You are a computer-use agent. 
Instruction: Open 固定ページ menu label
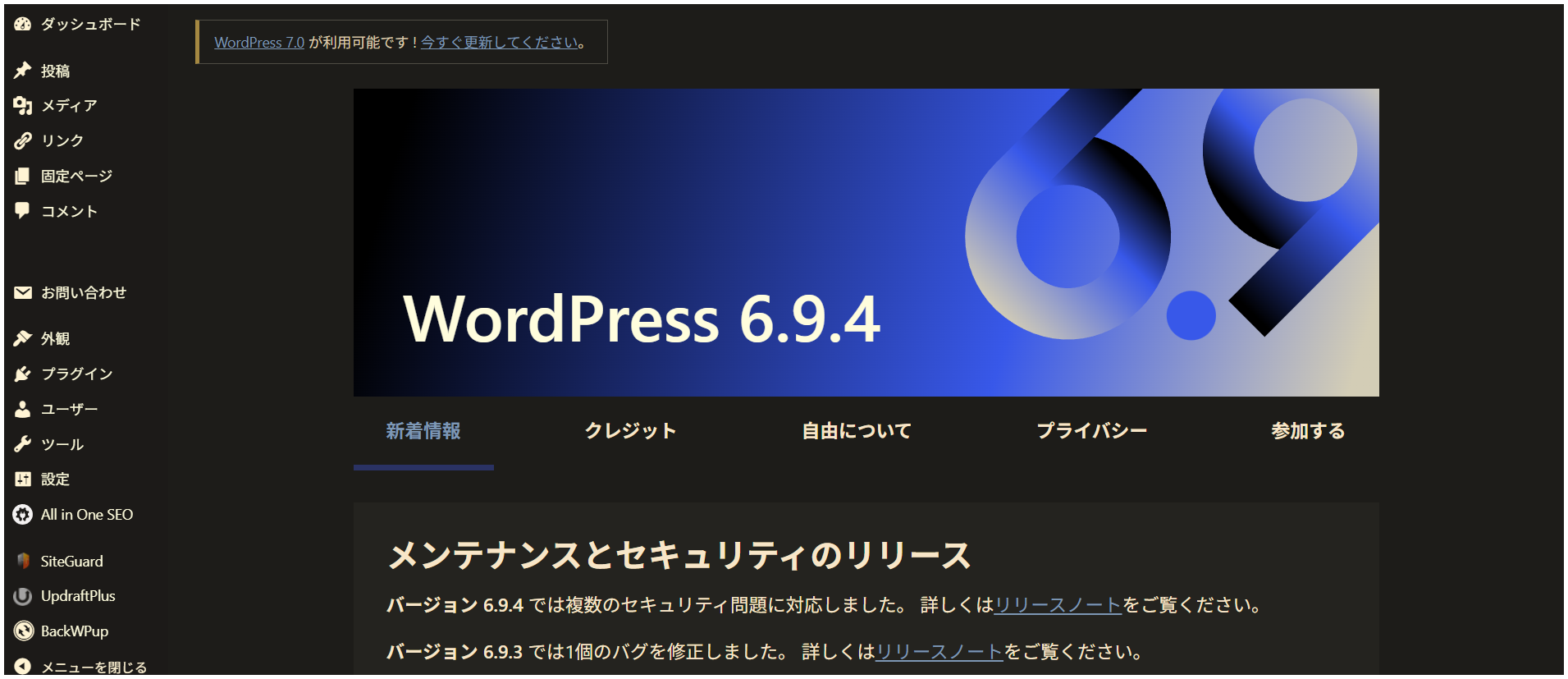(x=77, y=176)
